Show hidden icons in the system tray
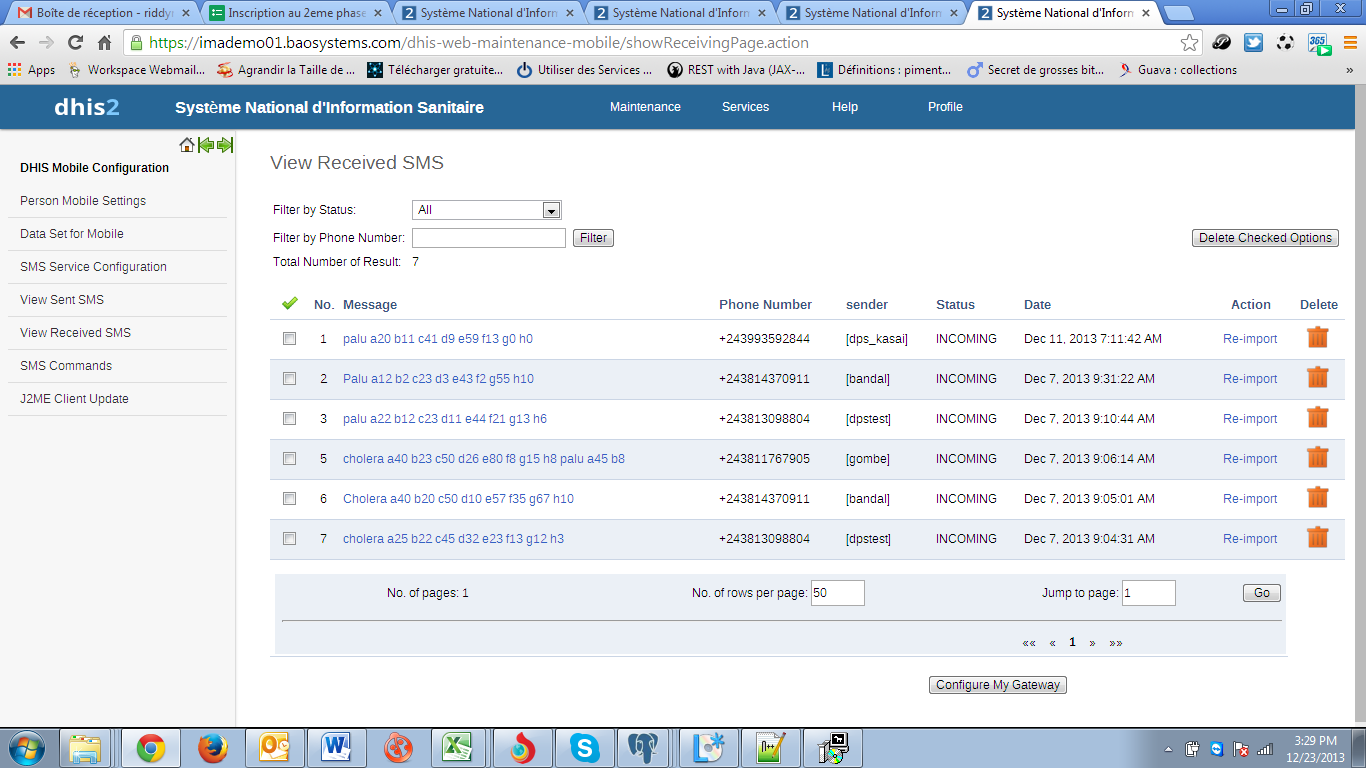The height and width of the screenshot is (768, 1366). (x=1169, y=748)
